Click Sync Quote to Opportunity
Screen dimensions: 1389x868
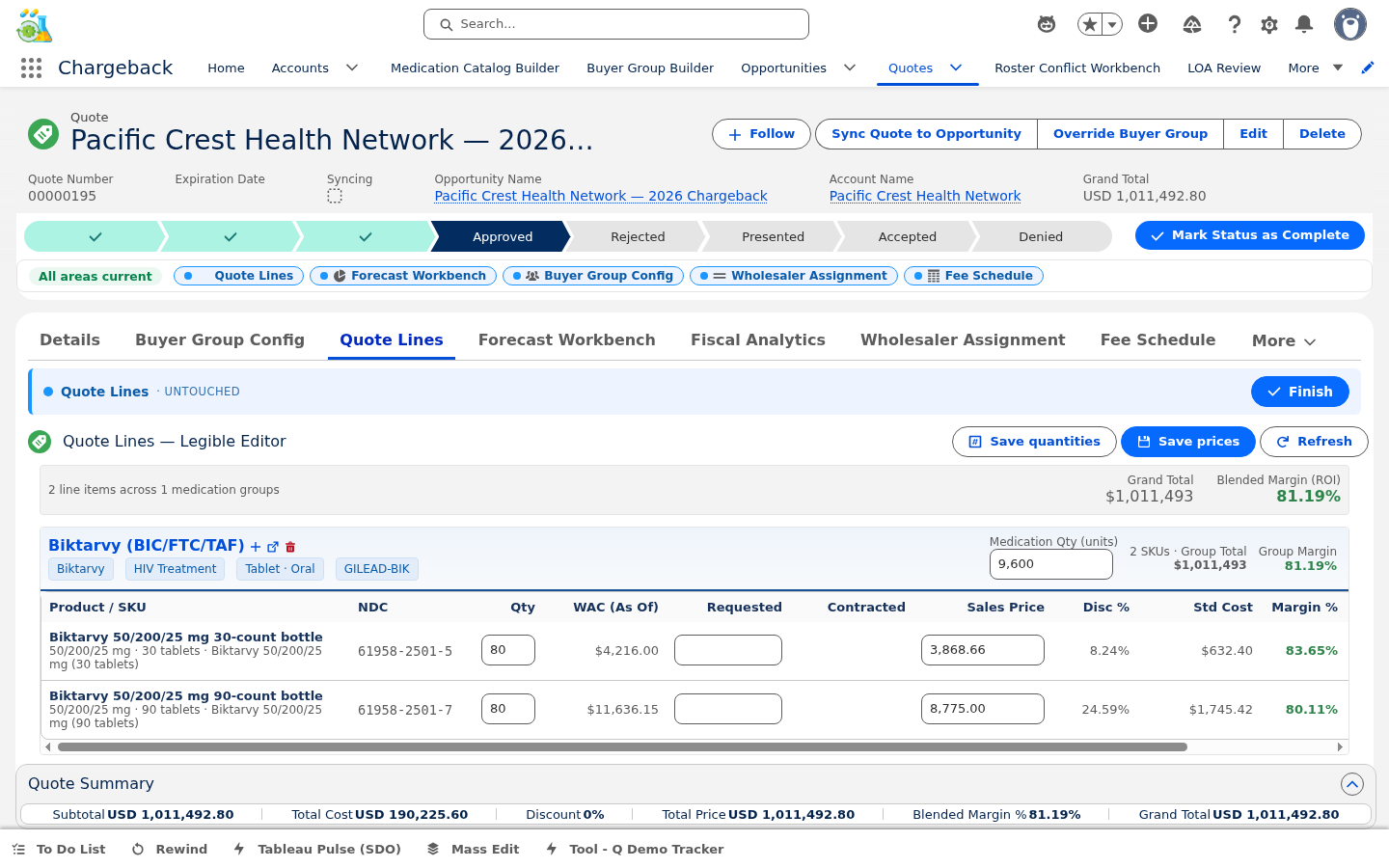coord(926,134)
